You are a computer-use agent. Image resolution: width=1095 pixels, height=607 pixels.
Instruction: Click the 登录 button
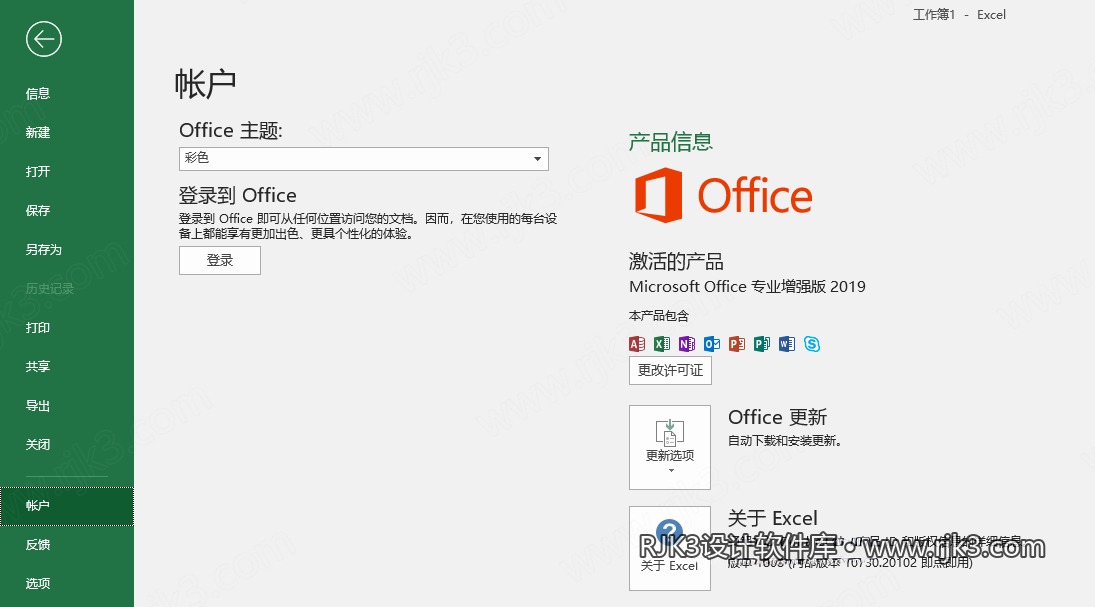[220, 261]
